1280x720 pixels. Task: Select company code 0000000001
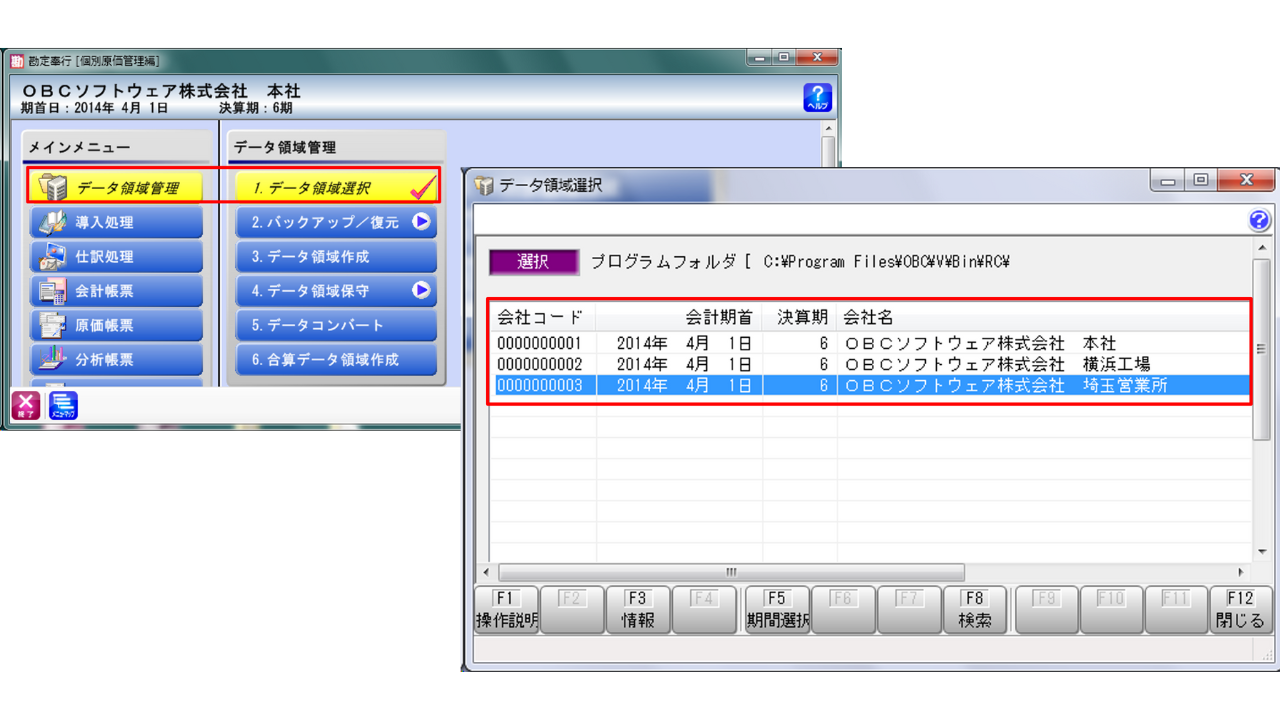539,343
